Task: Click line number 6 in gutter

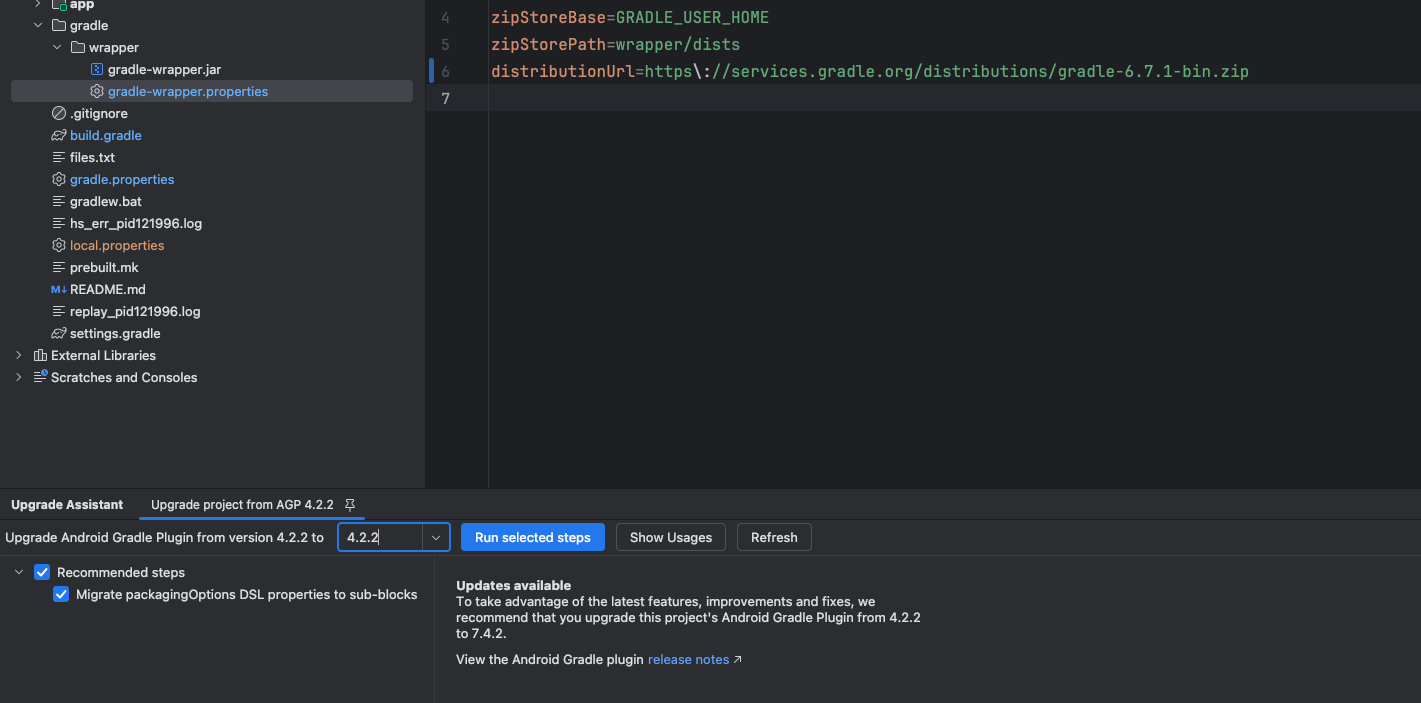Action: point(445,71)
